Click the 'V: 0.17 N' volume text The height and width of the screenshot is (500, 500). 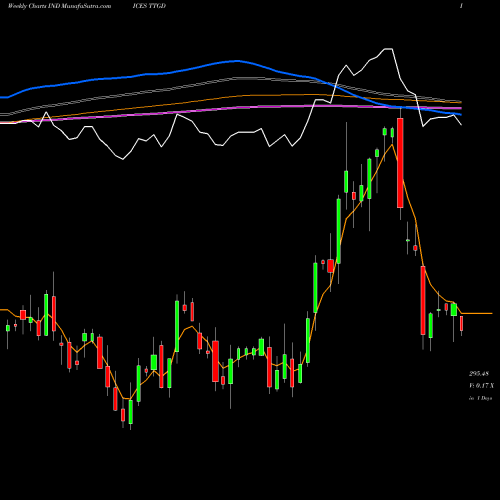click(x=481, y=386)
